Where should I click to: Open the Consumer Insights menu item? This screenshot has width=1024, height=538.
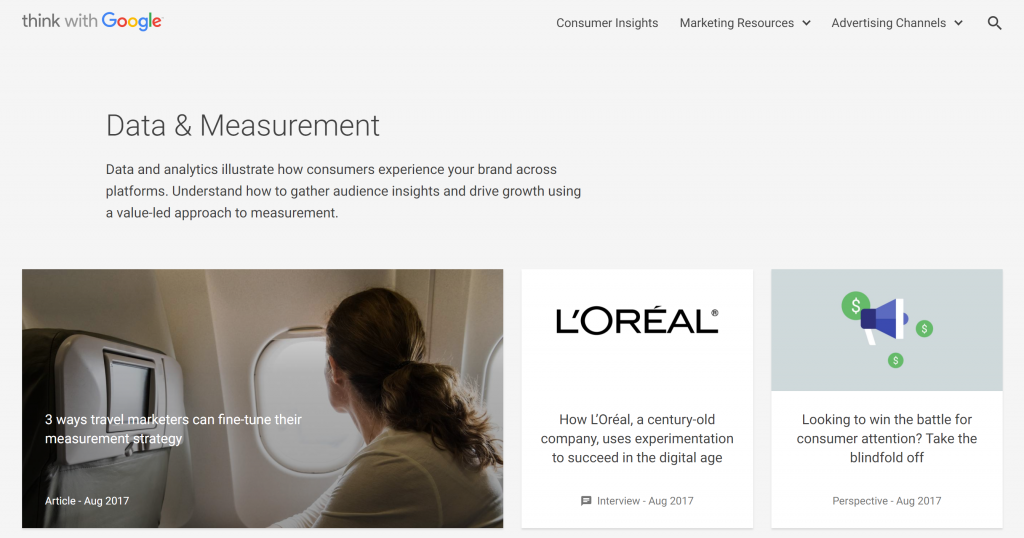[x=607, y=23]
